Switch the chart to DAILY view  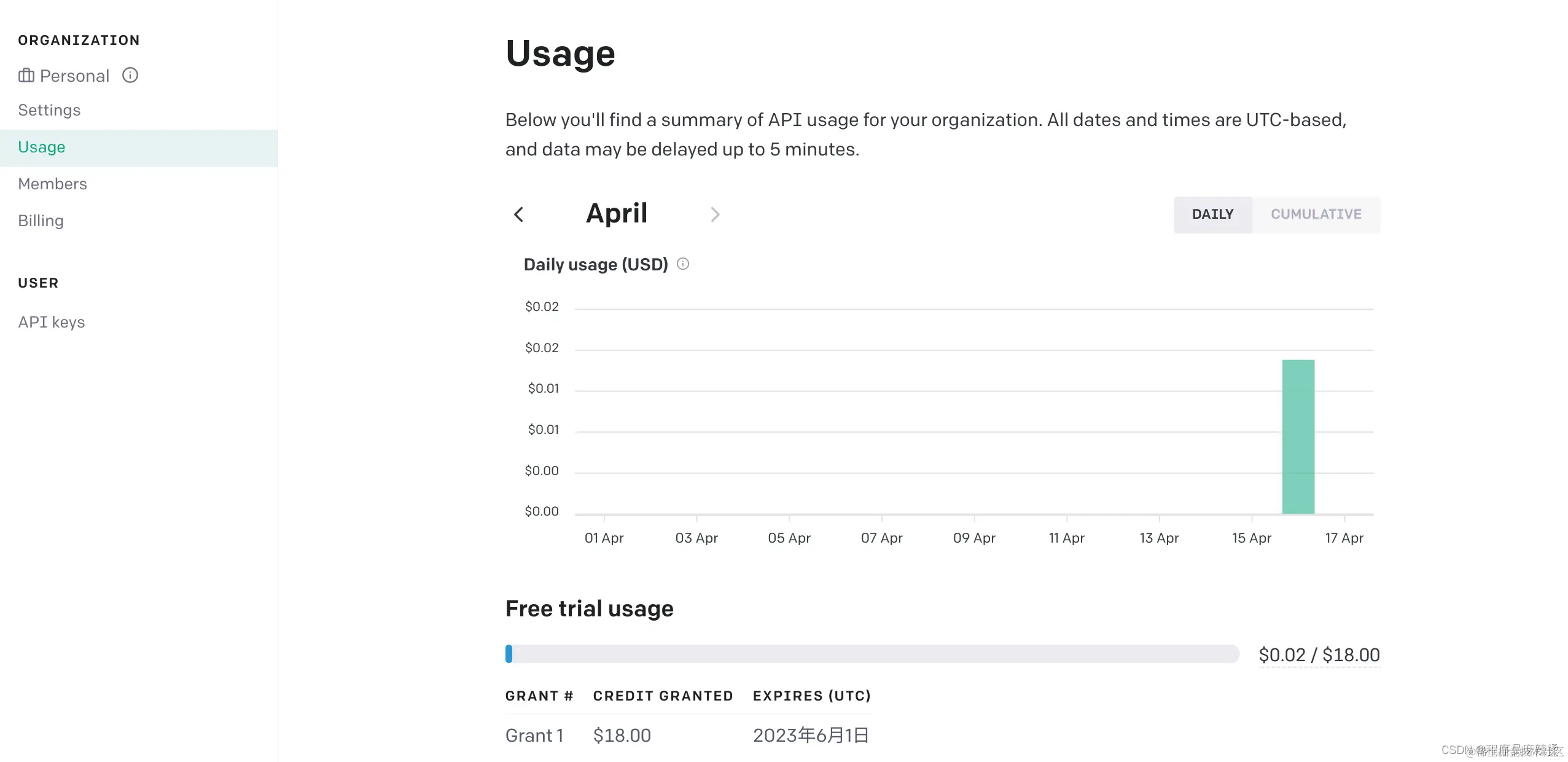tap(1212, 214)
